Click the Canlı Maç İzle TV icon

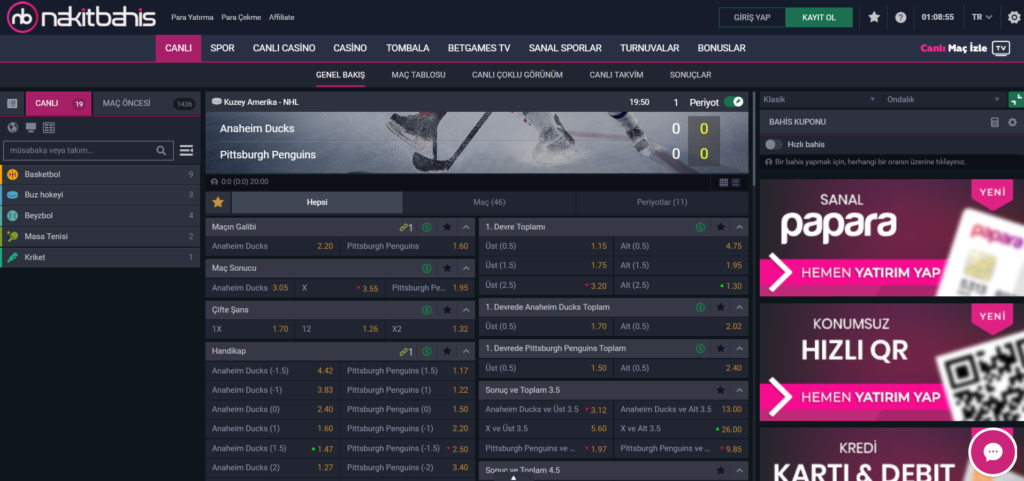coord(1000,48)
